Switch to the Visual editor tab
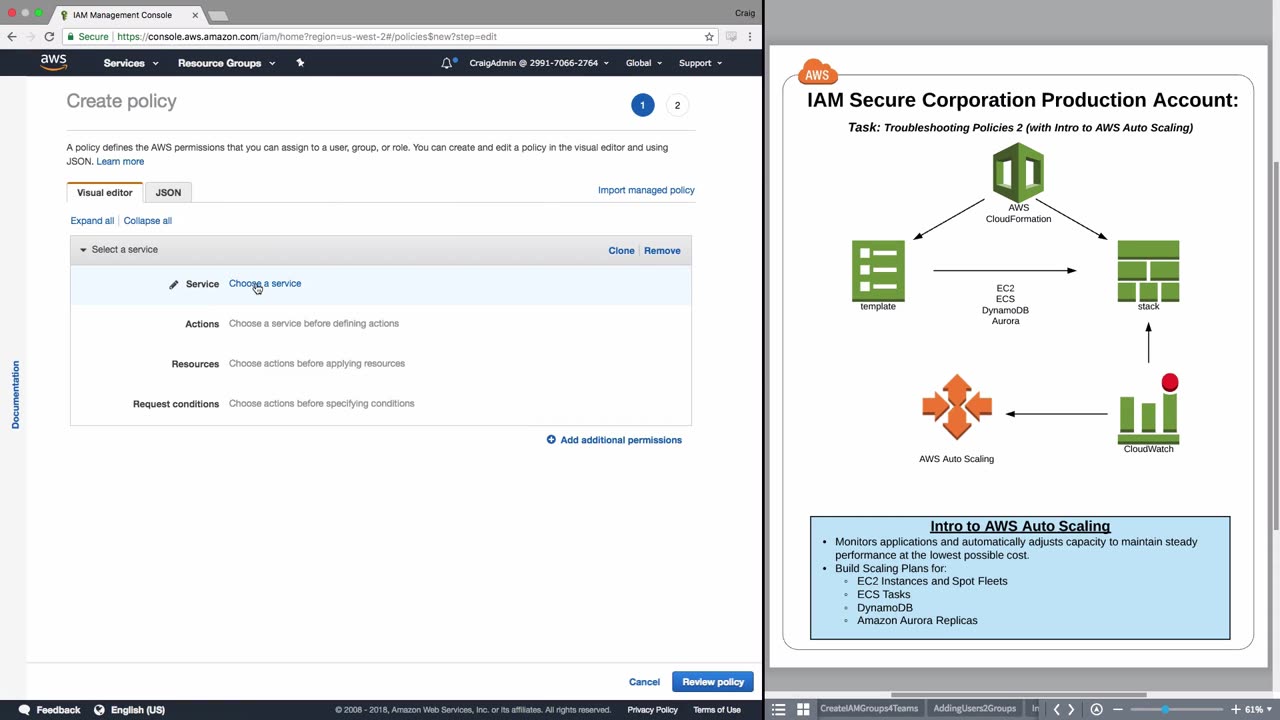 (x=105, y=192)
